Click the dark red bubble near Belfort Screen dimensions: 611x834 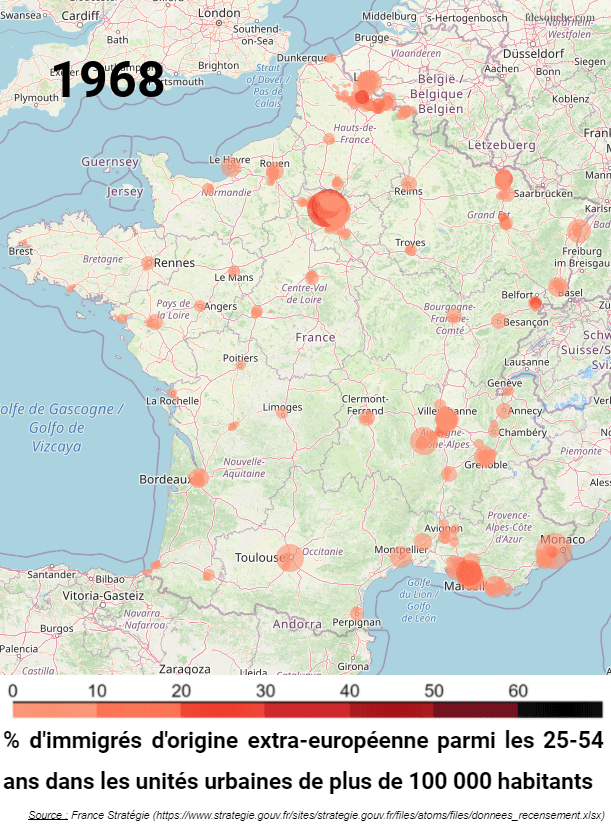(535, 303)
